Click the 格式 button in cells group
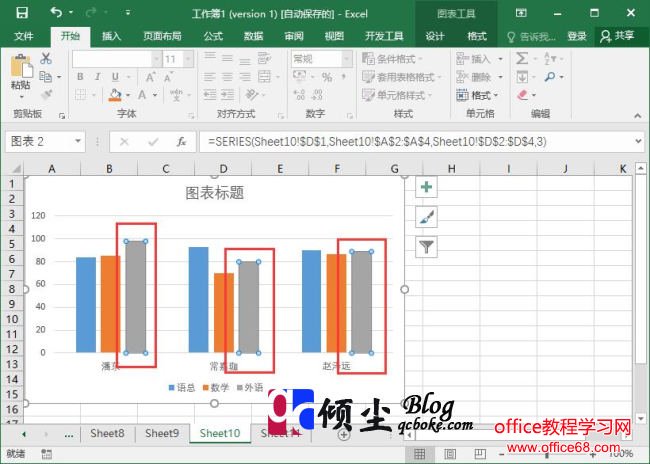 [477, 95]
